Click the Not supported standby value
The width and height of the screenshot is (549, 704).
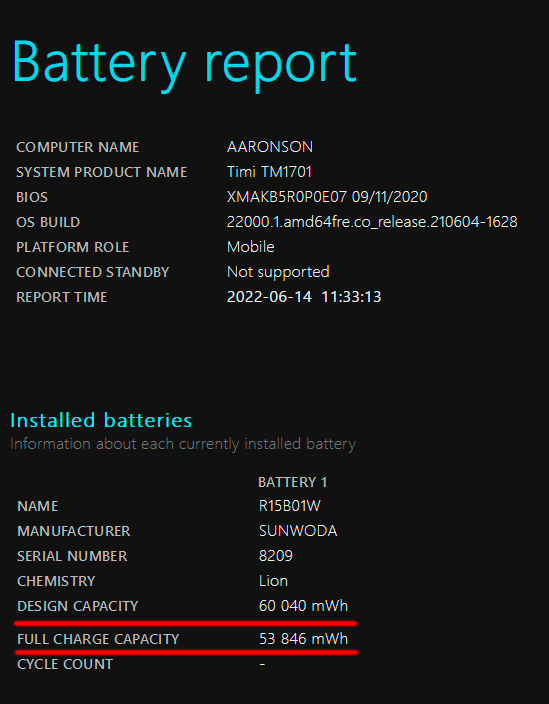click(x=278, y=272)
